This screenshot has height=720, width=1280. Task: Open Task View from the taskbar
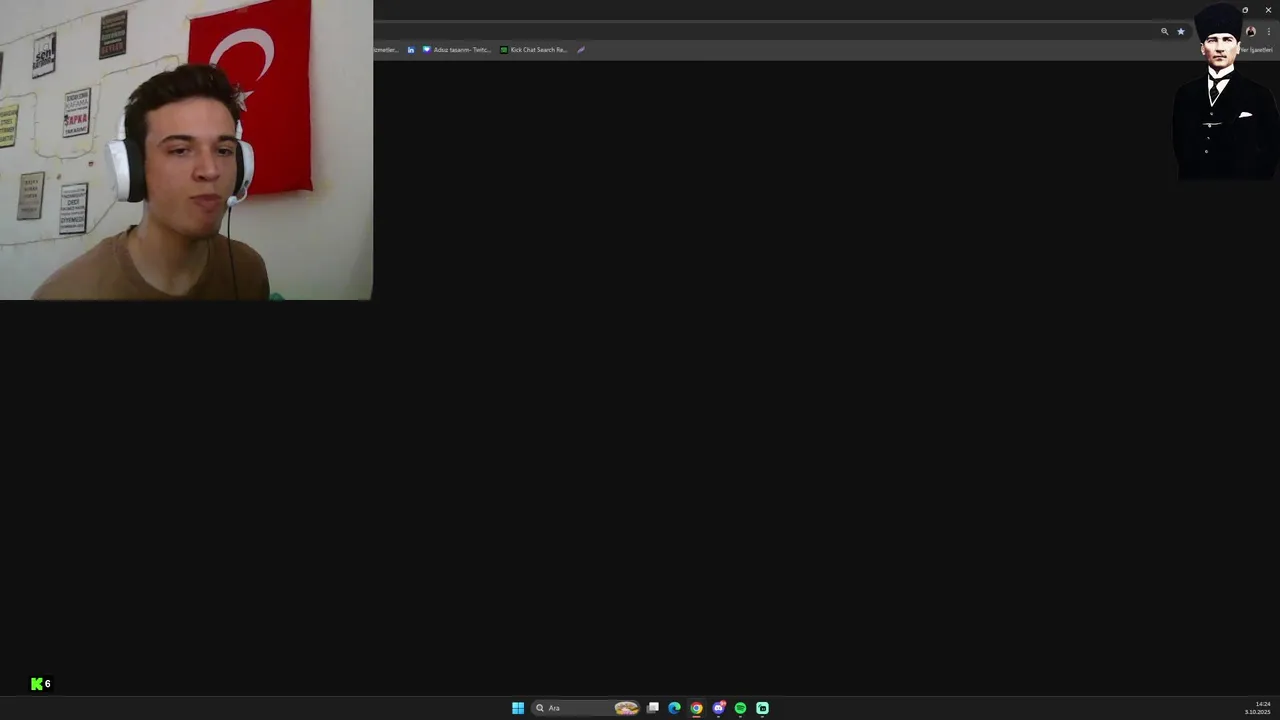[x=652, y=708]
